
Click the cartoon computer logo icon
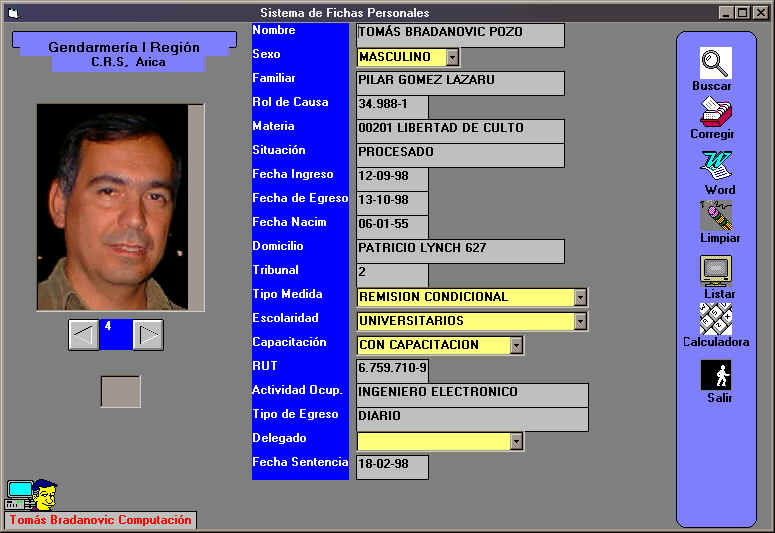(32, 494)
